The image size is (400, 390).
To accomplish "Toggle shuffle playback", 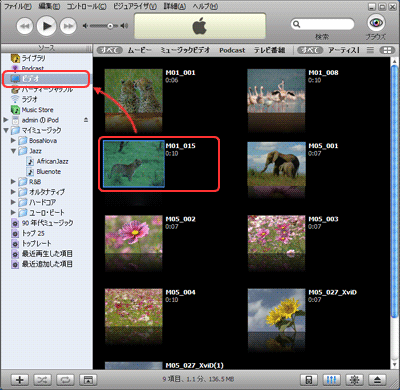I will pos(42,380).
